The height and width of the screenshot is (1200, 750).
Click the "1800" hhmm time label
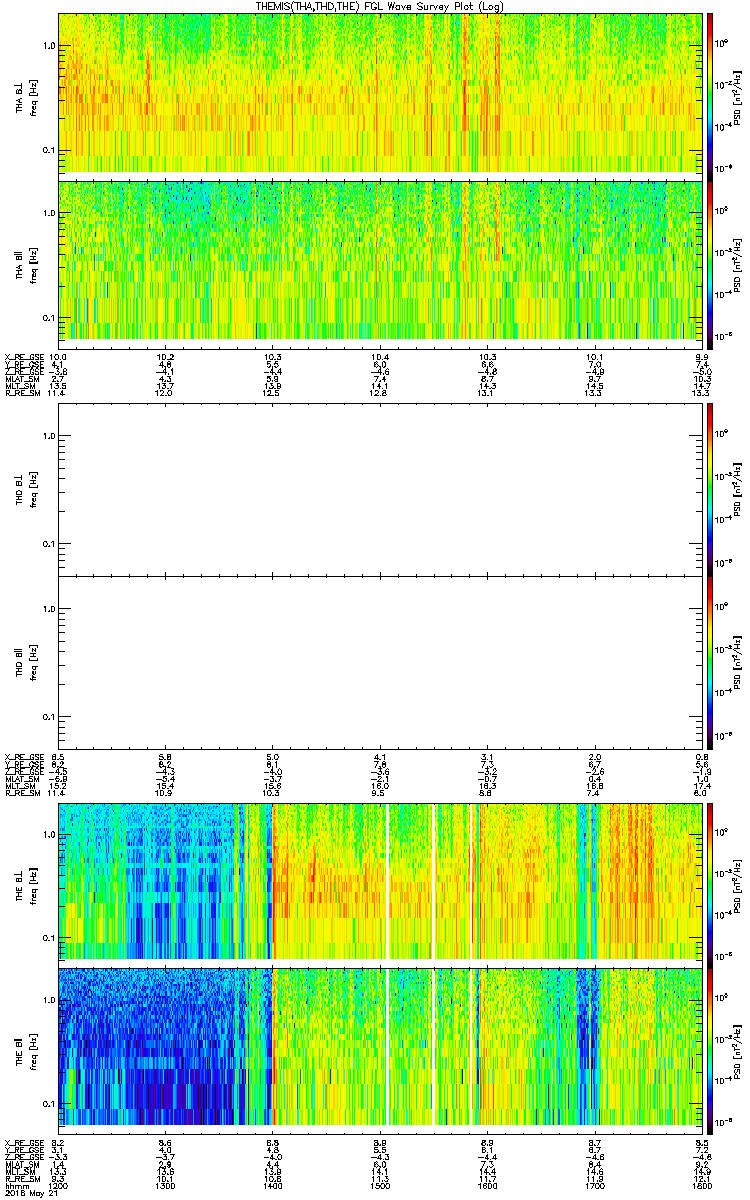tap(701, 1185)
